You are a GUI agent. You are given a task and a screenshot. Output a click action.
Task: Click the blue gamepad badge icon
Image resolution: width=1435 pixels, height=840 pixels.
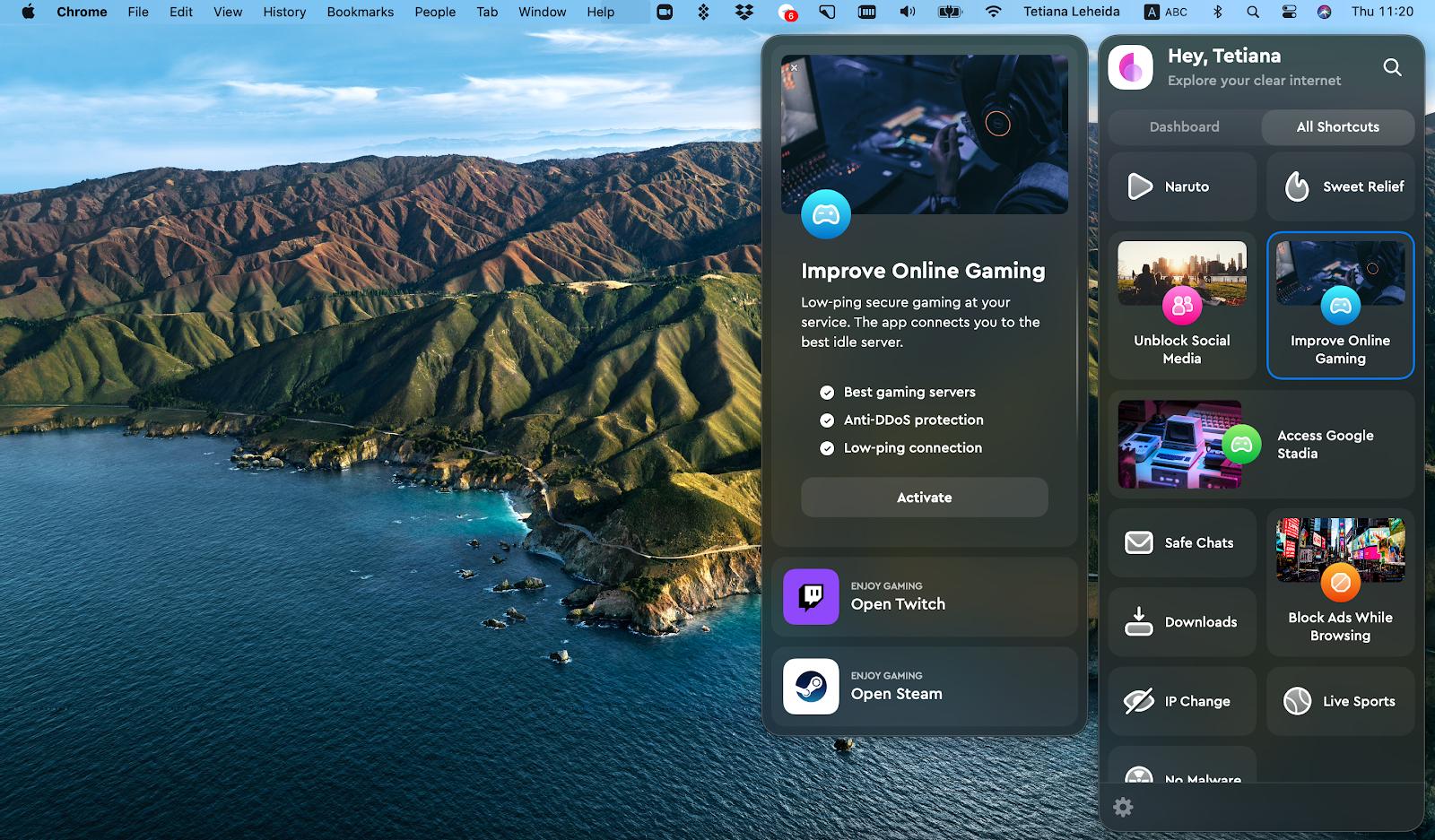(825, 214)
